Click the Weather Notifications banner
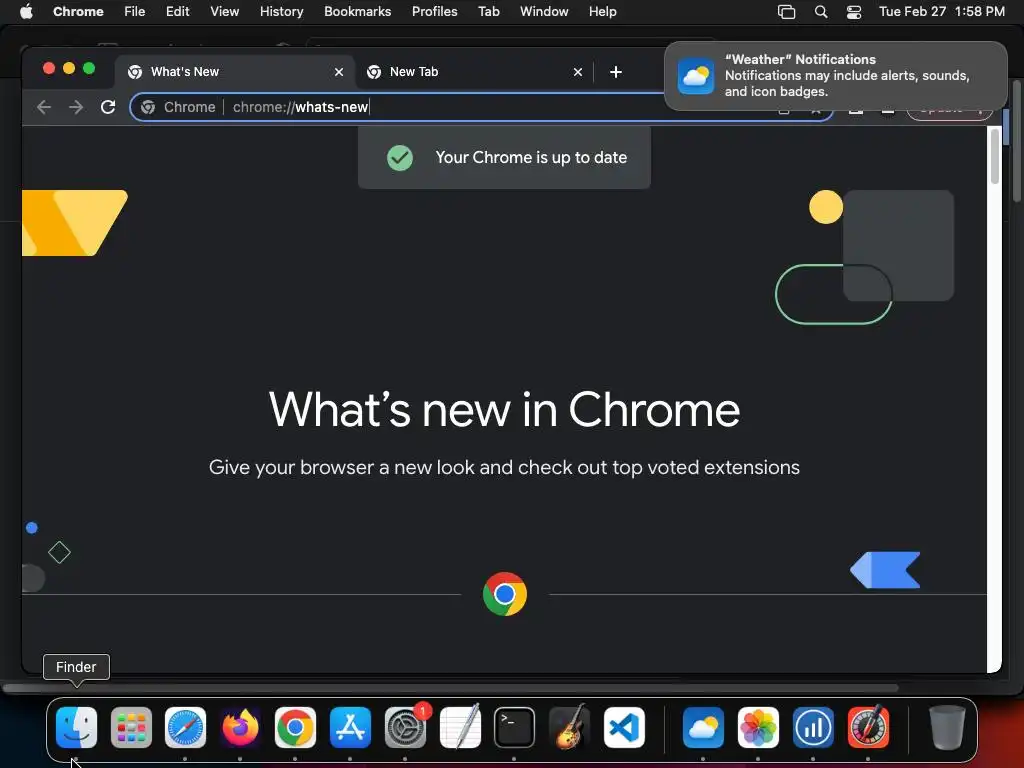Image resolution: width=1024 pixels, height=768 pixels. pyautogui.click(x=835, y=76)
